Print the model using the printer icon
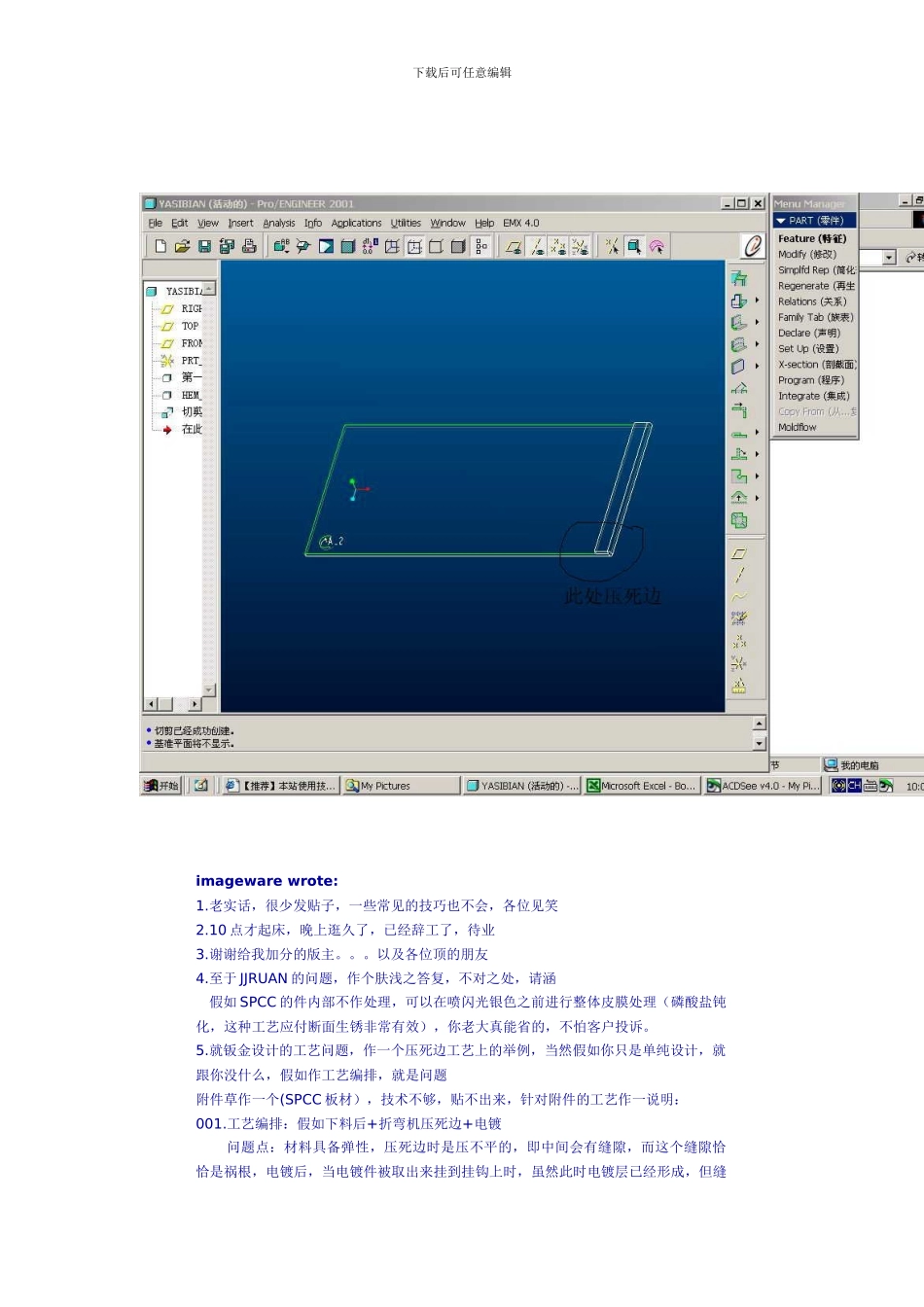Image resolution: width=924 pixels, height=1307 pixels. coord(249,247)
